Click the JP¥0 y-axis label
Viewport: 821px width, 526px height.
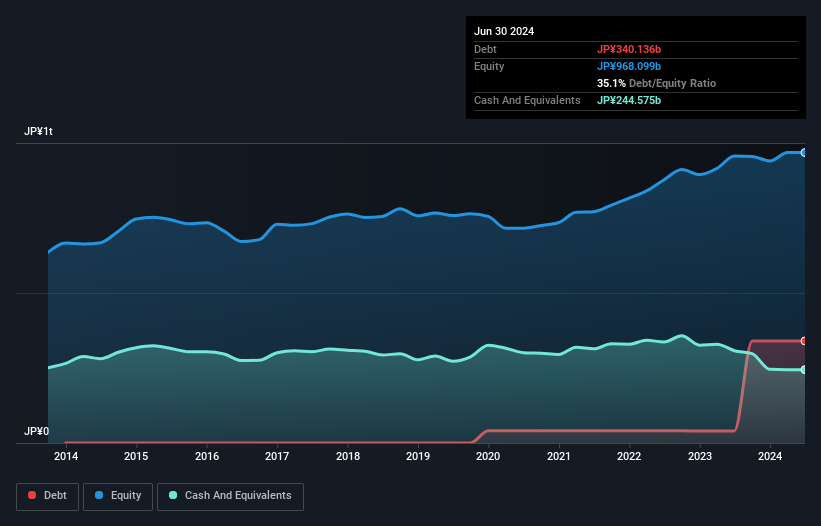[37, 431]
